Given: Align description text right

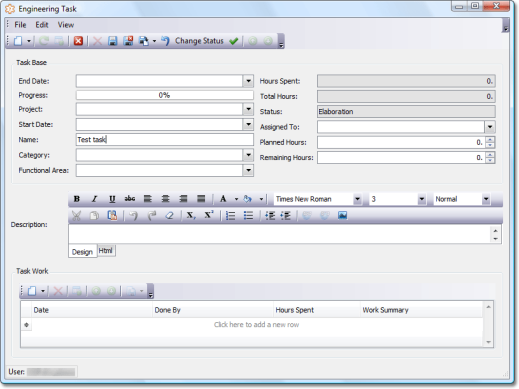Looking at the screenshot, I should tap(183, 199).
